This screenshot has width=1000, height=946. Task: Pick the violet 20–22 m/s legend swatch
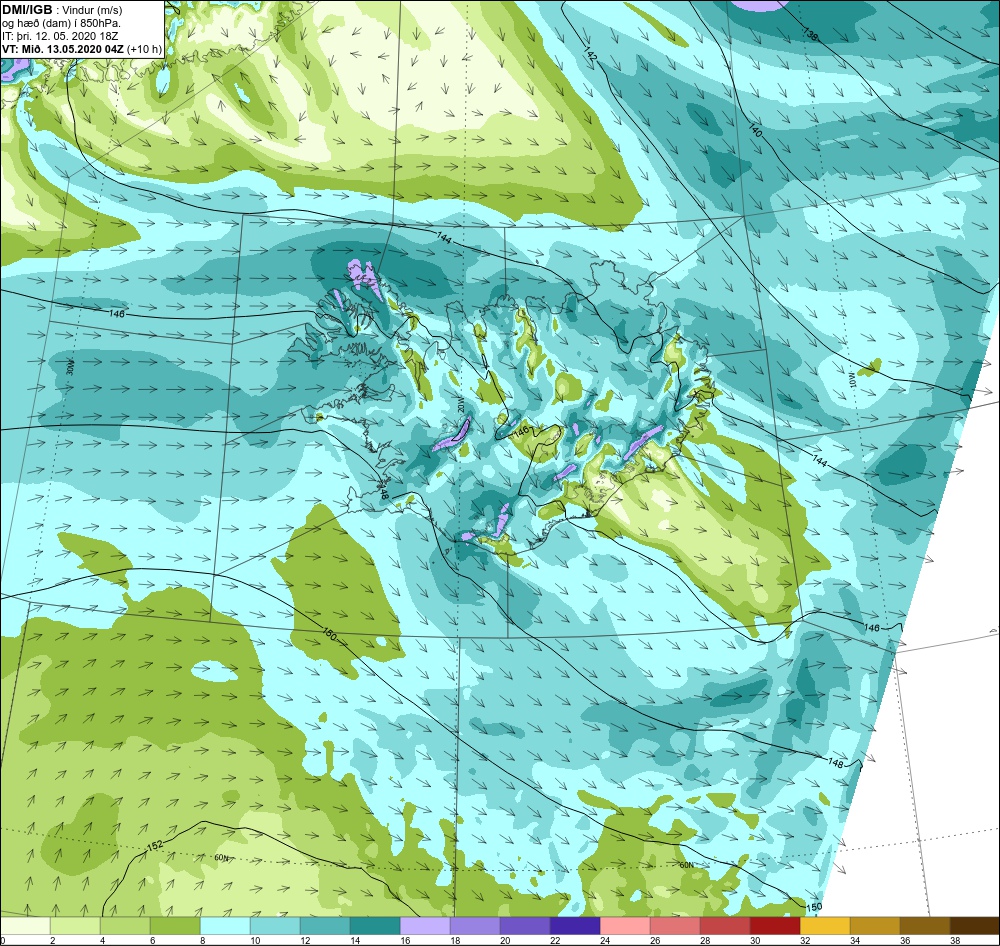525,926
